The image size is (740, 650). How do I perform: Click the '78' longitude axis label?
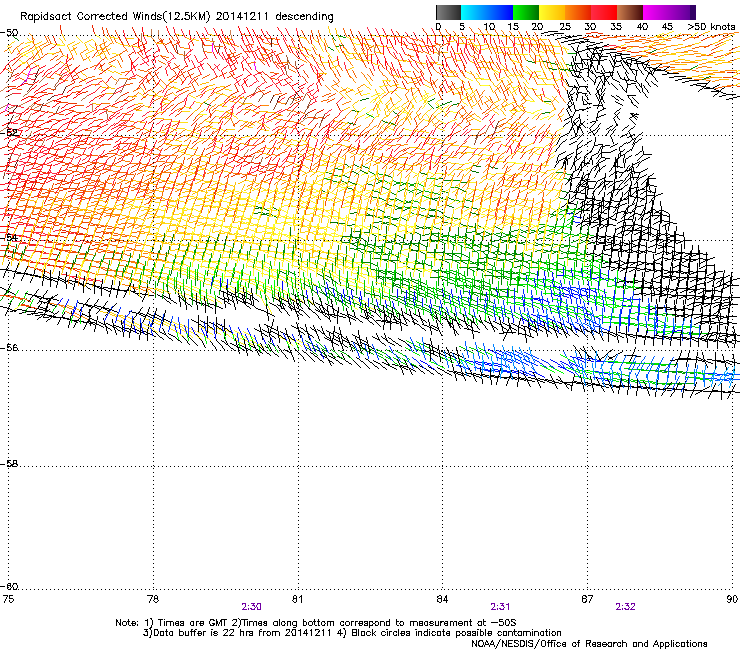pyautogui.click(x=153, y=599)
